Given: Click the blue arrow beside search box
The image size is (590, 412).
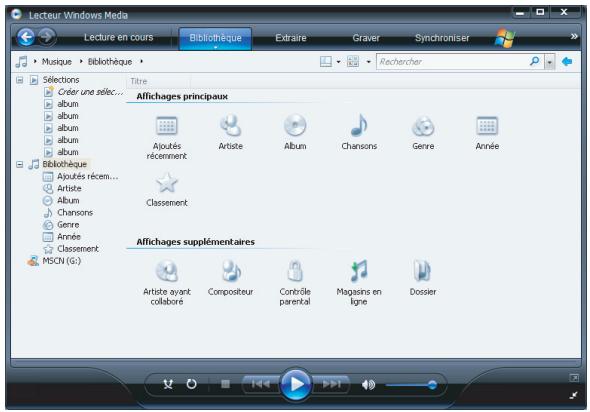Looking at the screenshot, I should coord(567,61).
